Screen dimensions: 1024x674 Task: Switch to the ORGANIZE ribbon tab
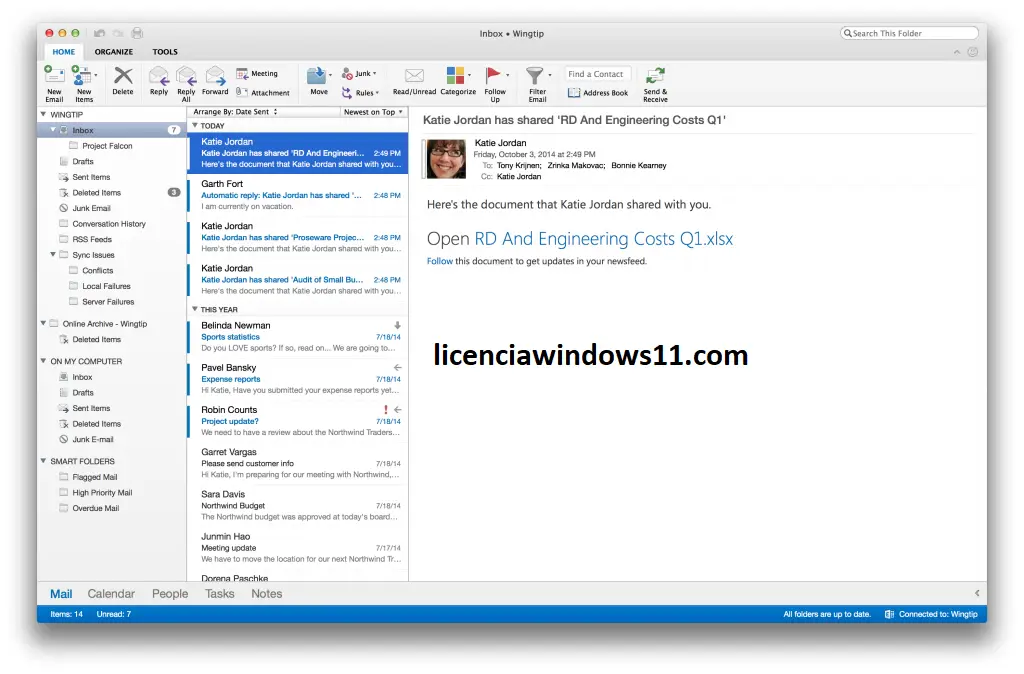point(114,52)
